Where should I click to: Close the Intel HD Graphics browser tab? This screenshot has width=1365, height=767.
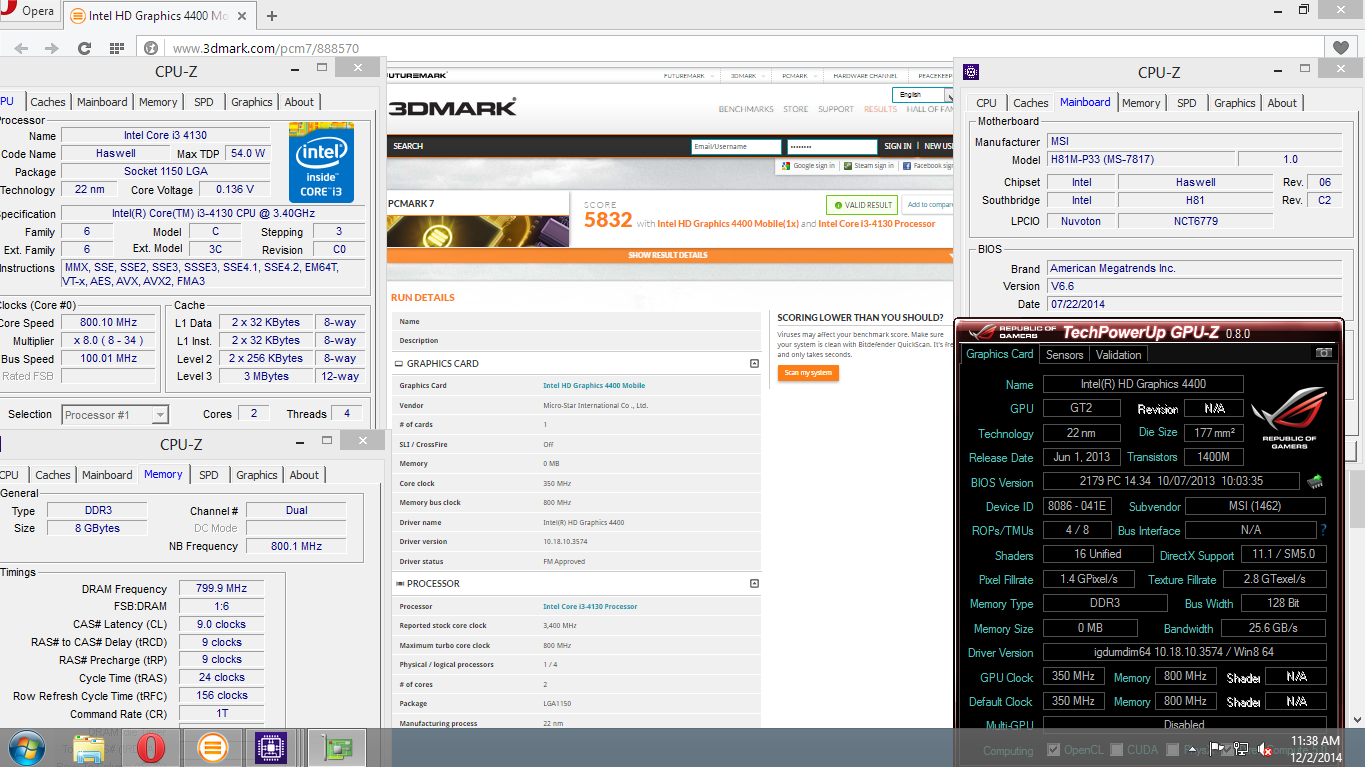[x=243, y=16]
